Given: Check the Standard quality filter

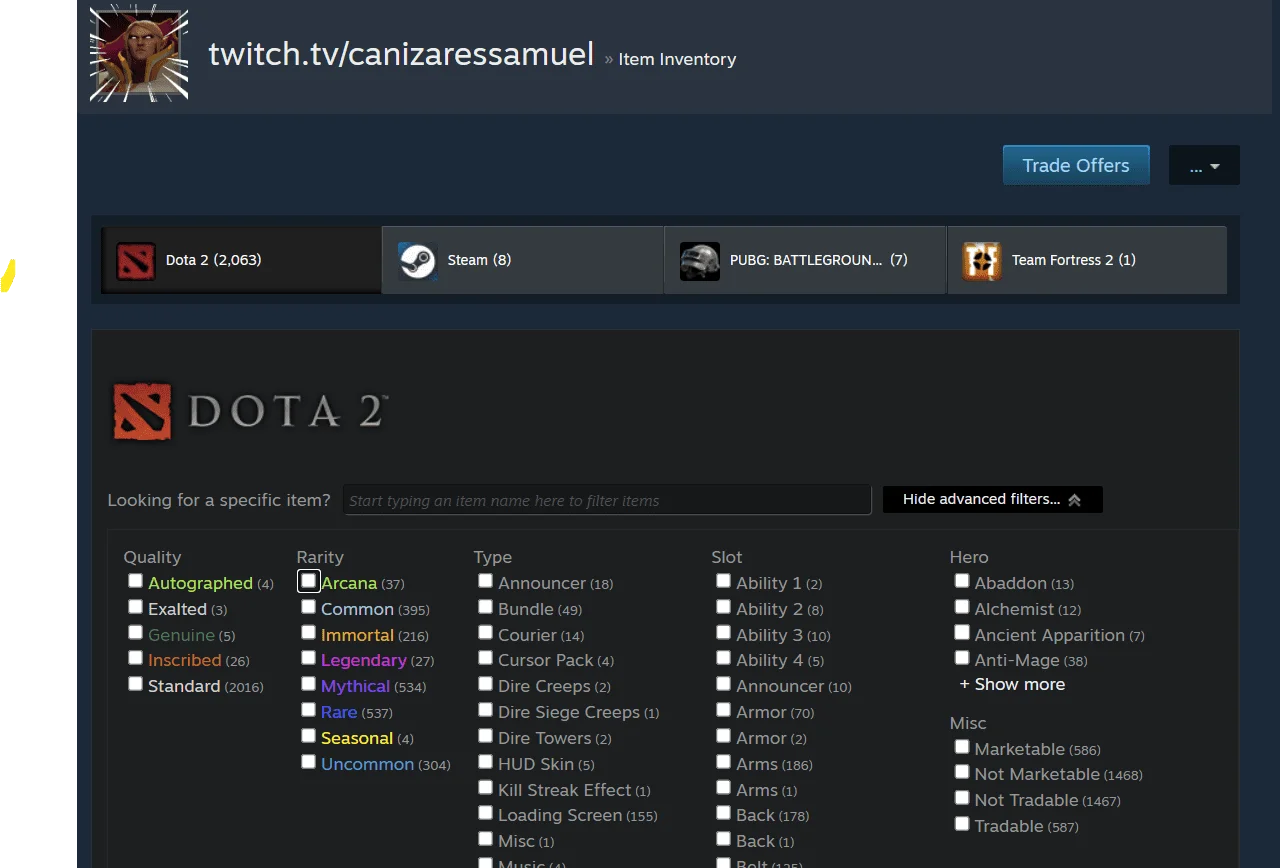Looking at the screenshot, I should click(x=135, y=684).
